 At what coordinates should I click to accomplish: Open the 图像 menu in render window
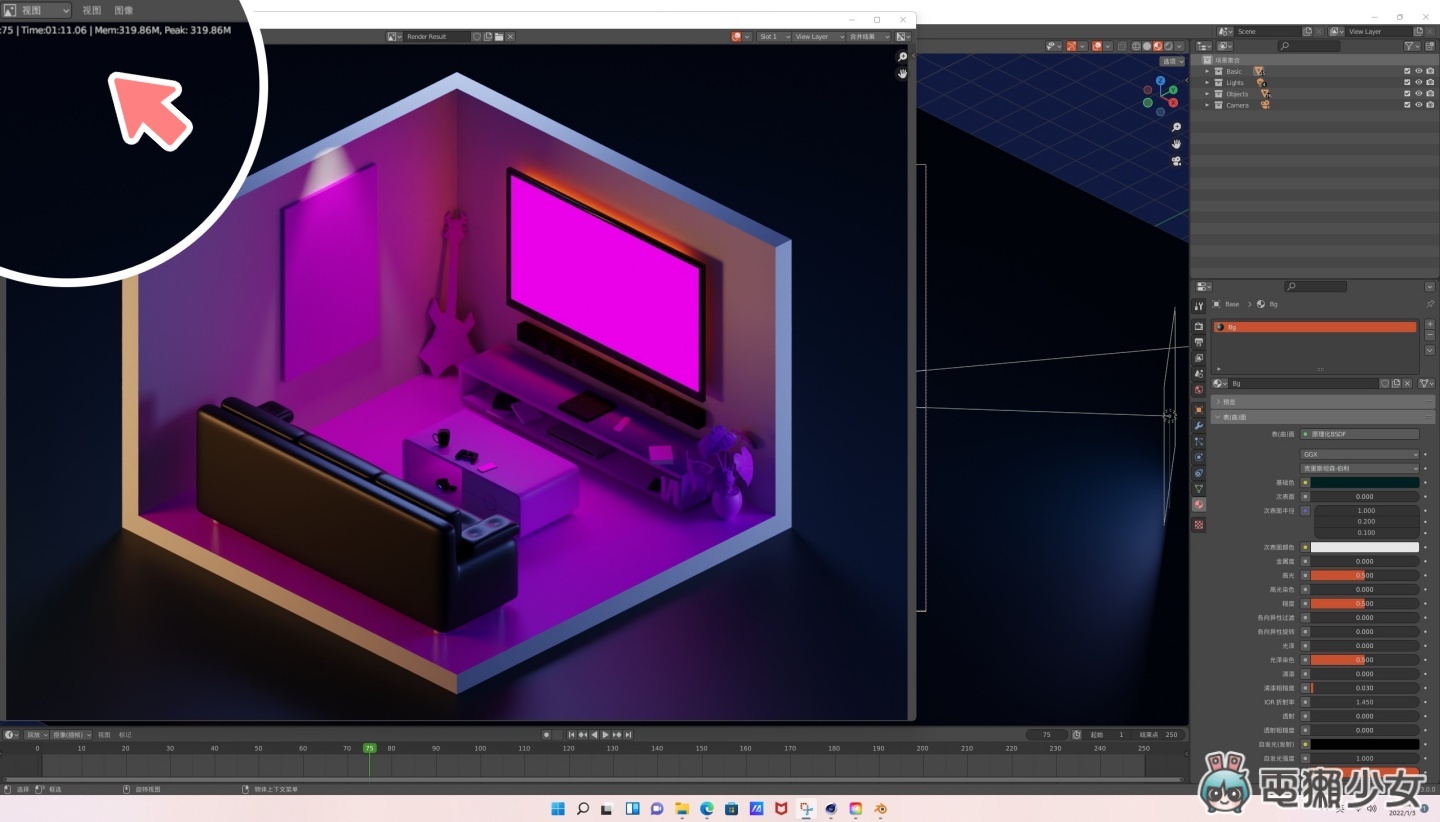coord(124,10)
